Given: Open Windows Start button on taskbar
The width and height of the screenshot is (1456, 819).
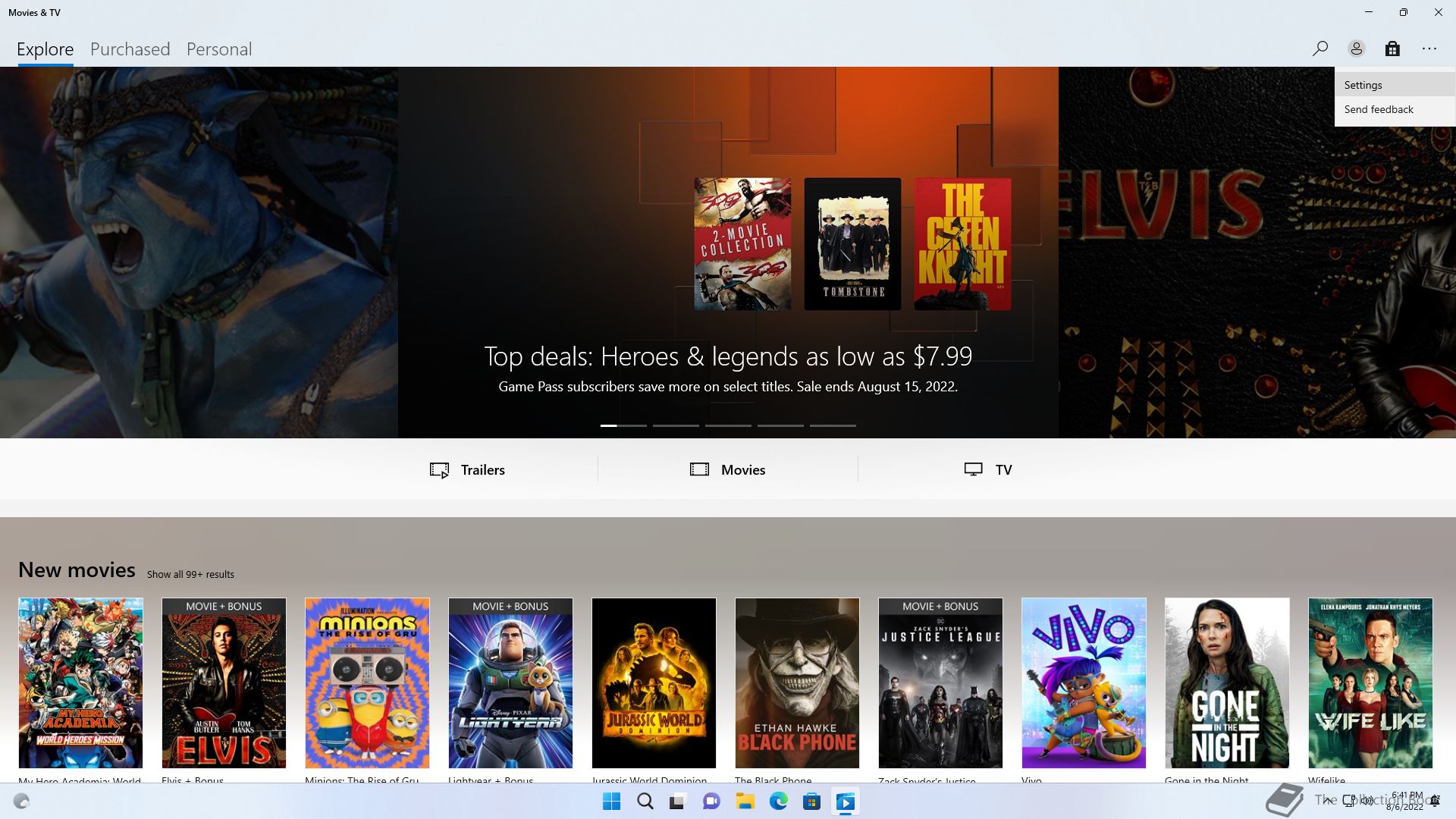Looking at the screenshot, I should 611,802.
